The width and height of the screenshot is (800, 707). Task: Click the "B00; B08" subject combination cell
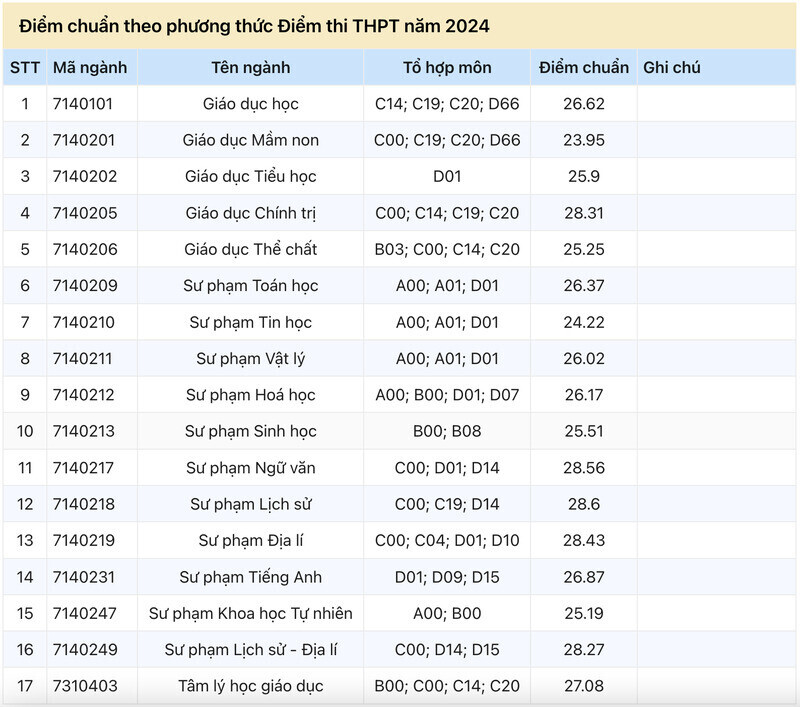click(x=447, y=431)
